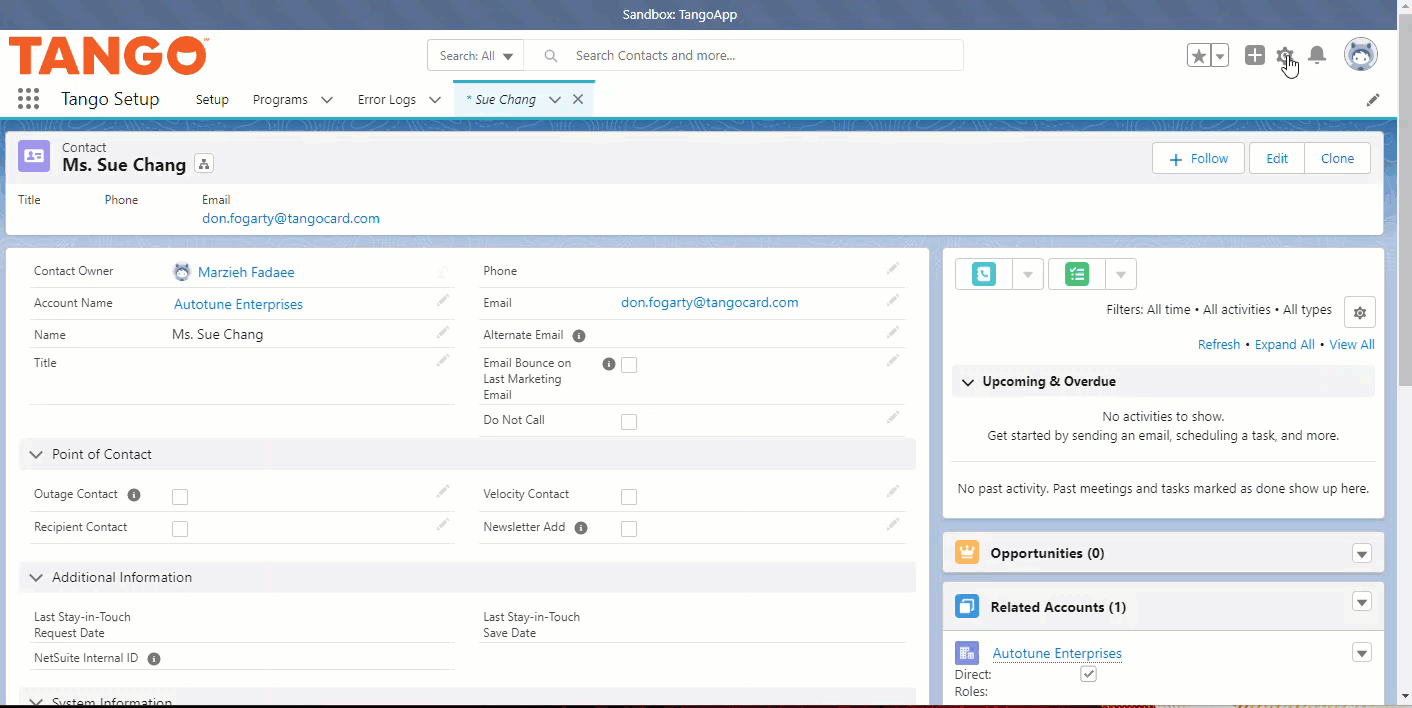Toggle Email Bounce on Last Marketing checkbox
The height and width of the screenshot is (708, 1412).
(629, 365)
